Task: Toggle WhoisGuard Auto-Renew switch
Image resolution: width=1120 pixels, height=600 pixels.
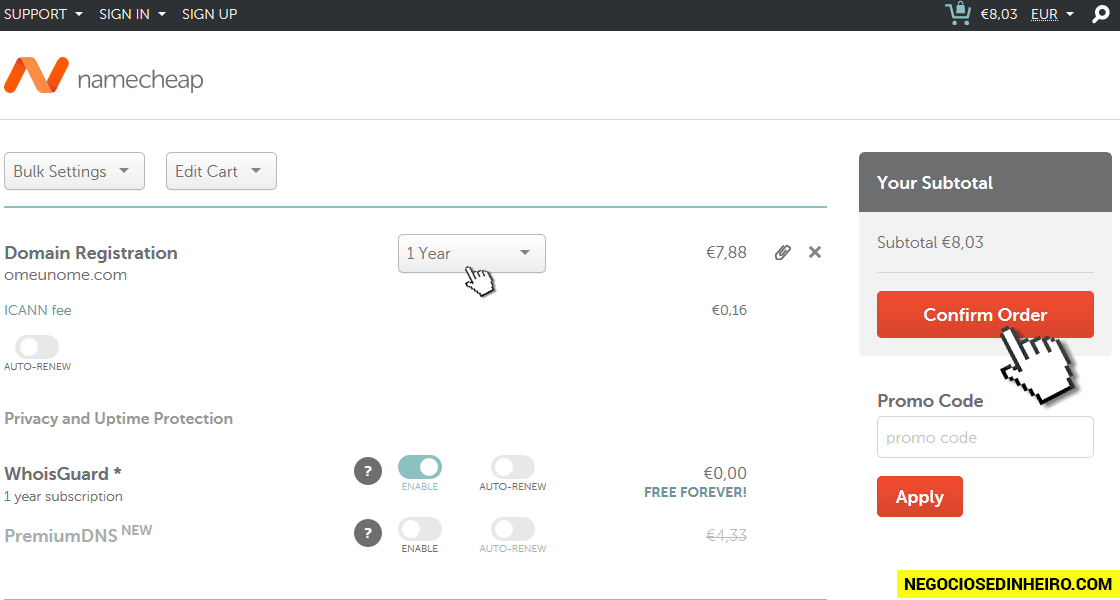Action: [513, 468]
